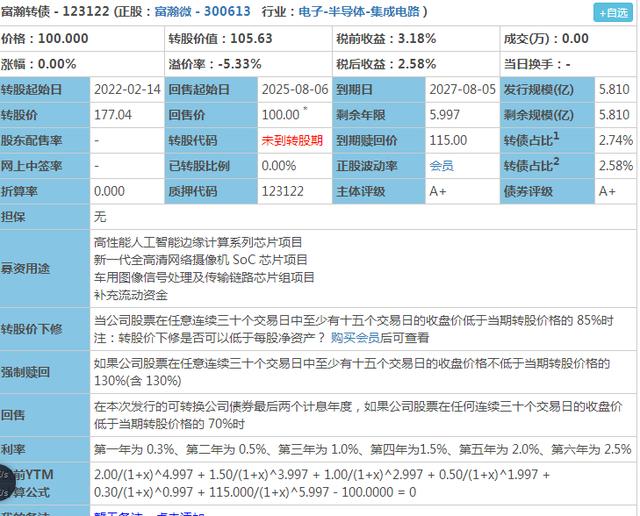
Task: Click 已转股比例 value 0.00%
Action: (x=278, y=166)
